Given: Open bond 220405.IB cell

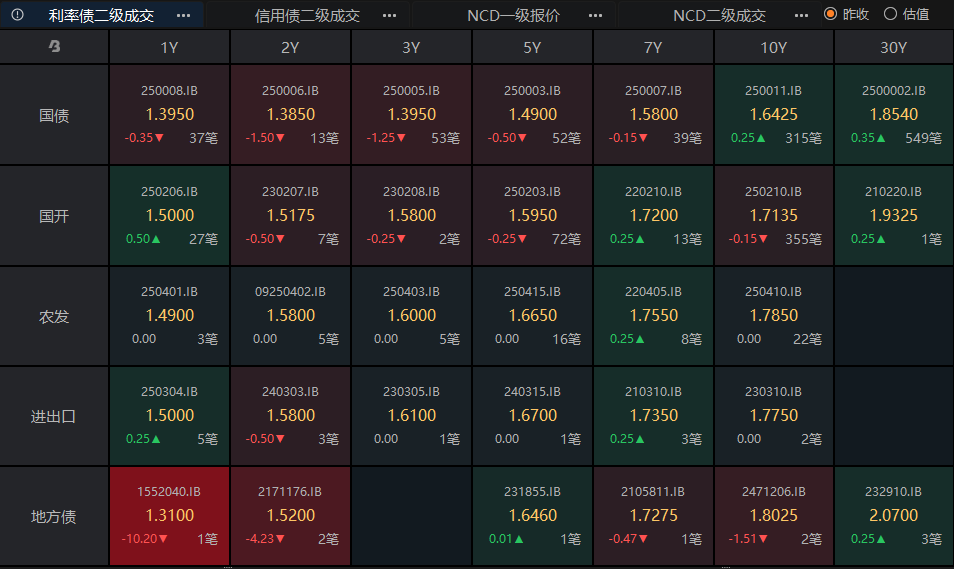Looking at the screenshot, I should [x=653, y=316].
